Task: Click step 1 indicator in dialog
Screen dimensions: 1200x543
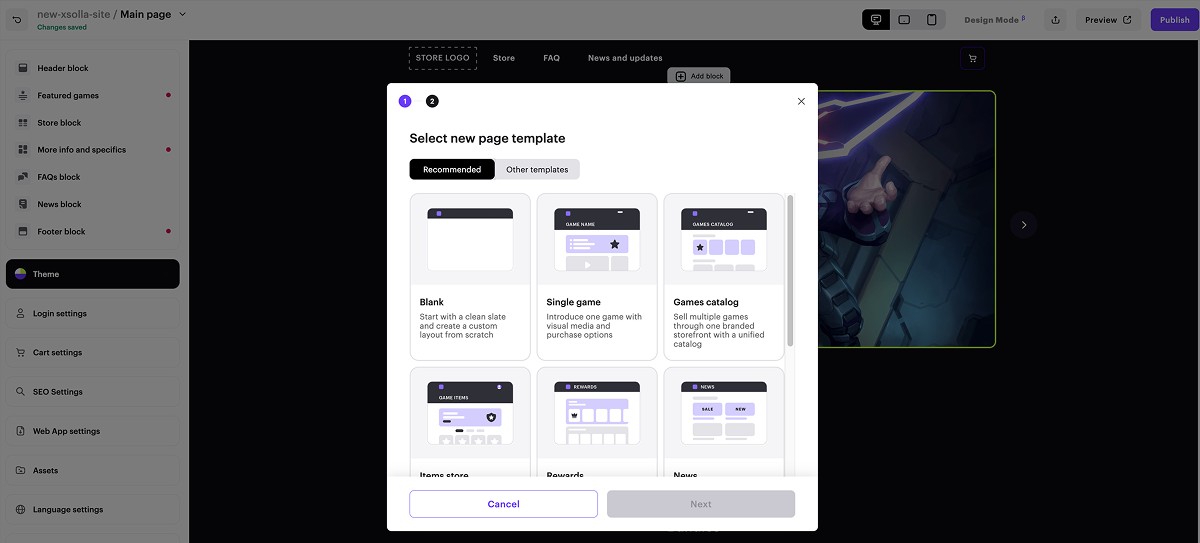Action: [x=405, y=101]
